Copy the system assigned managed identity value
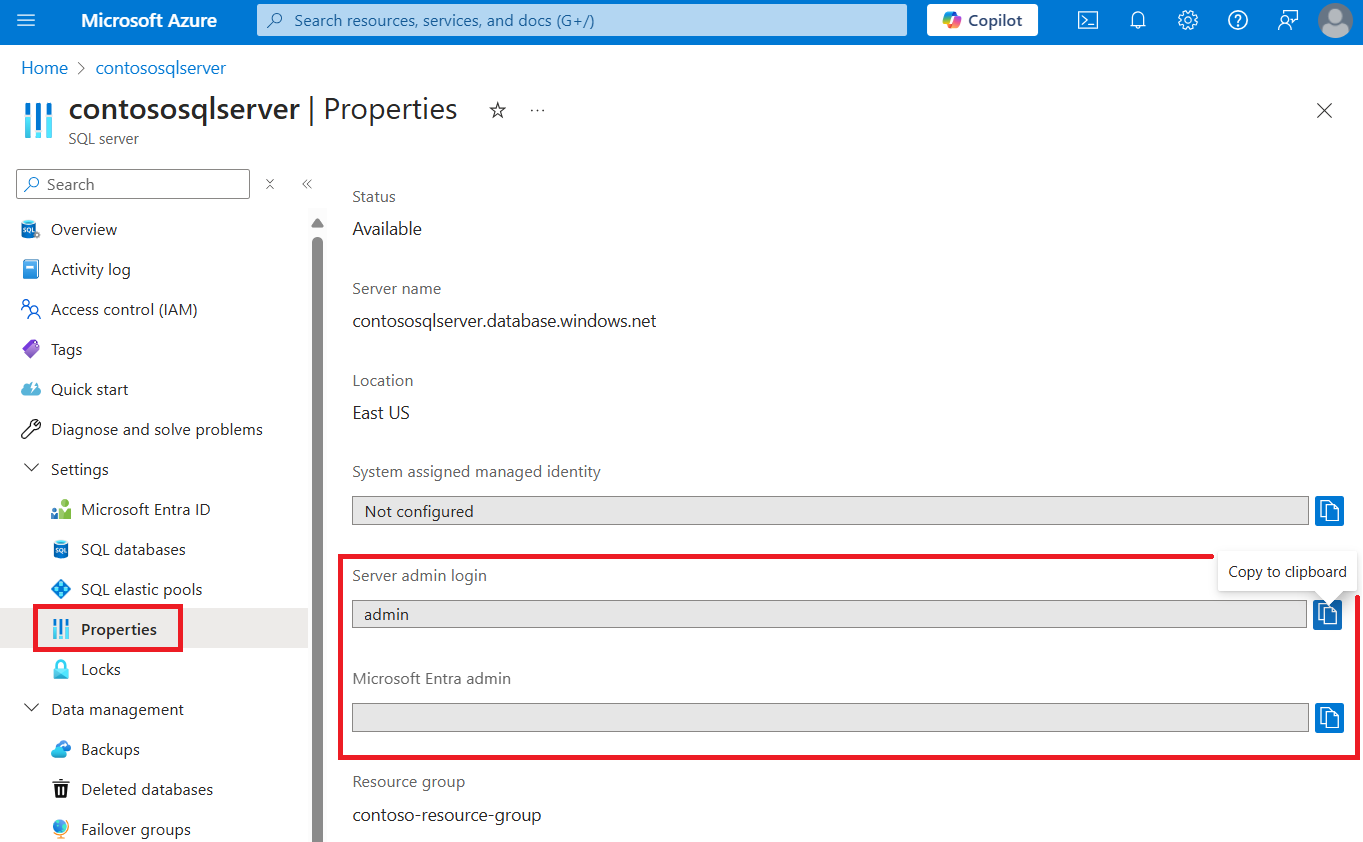Image resolution: width=1363 pixels, height=842 pixels. [1328, 510]
